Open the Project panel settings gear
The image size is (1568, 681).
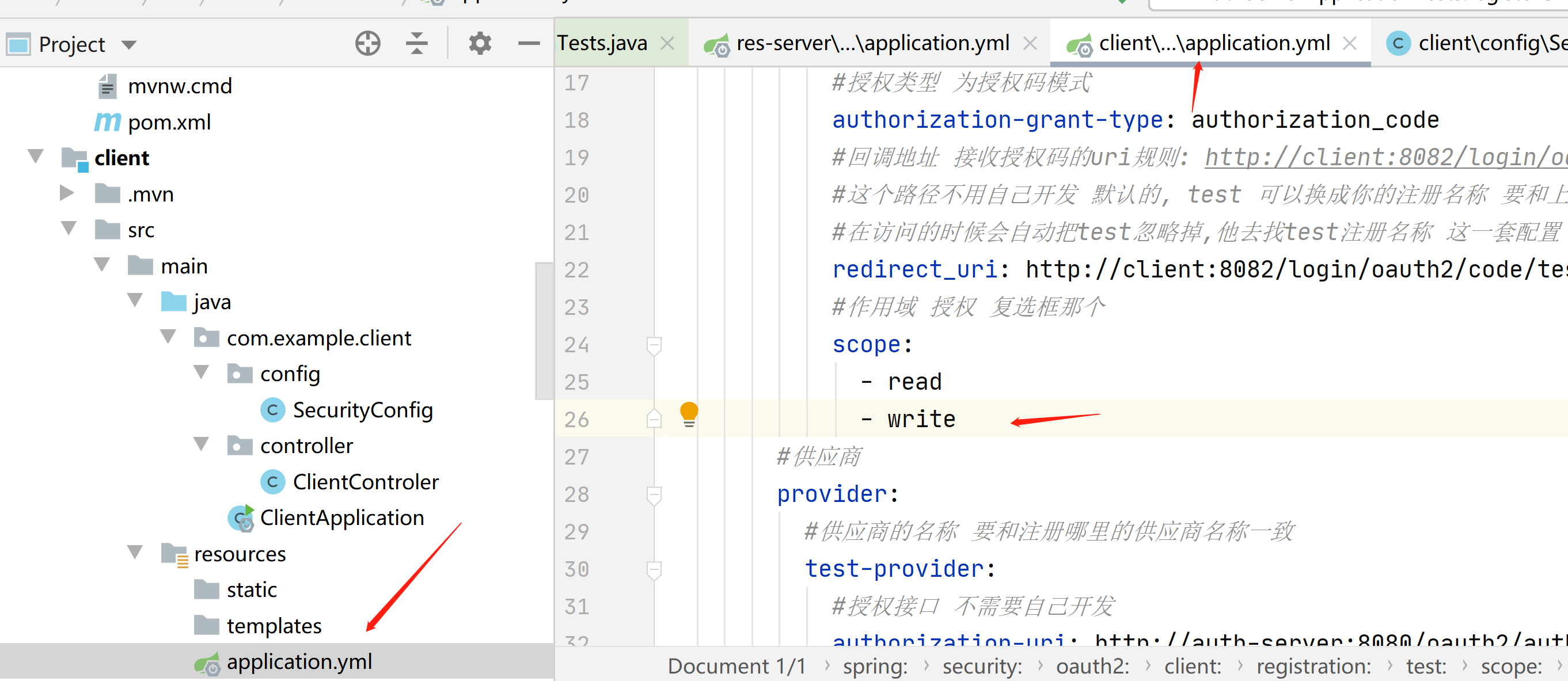[x=480, y=43]
